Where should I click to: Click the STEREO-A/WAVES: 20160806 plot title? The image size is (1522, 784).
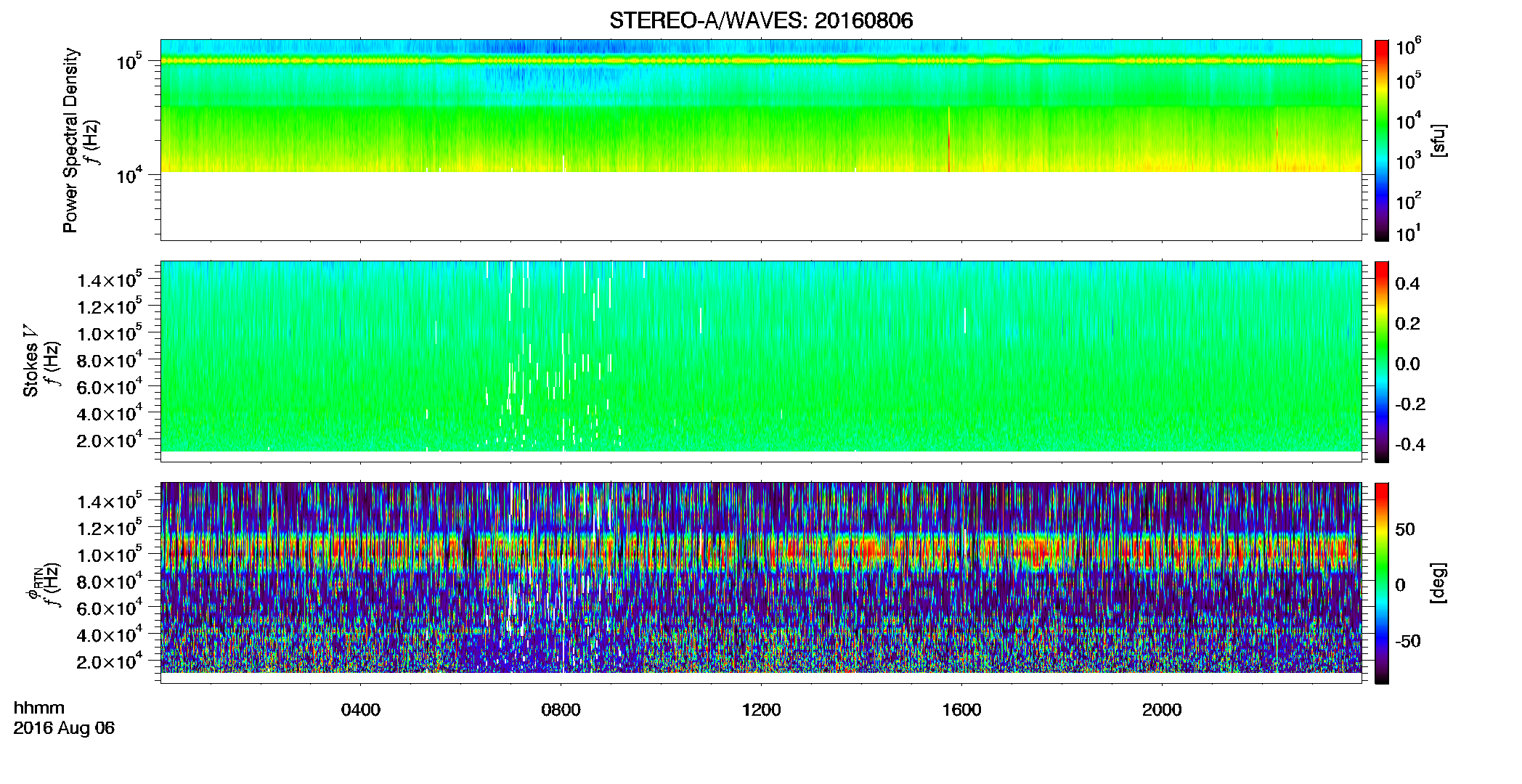[761, 20]
